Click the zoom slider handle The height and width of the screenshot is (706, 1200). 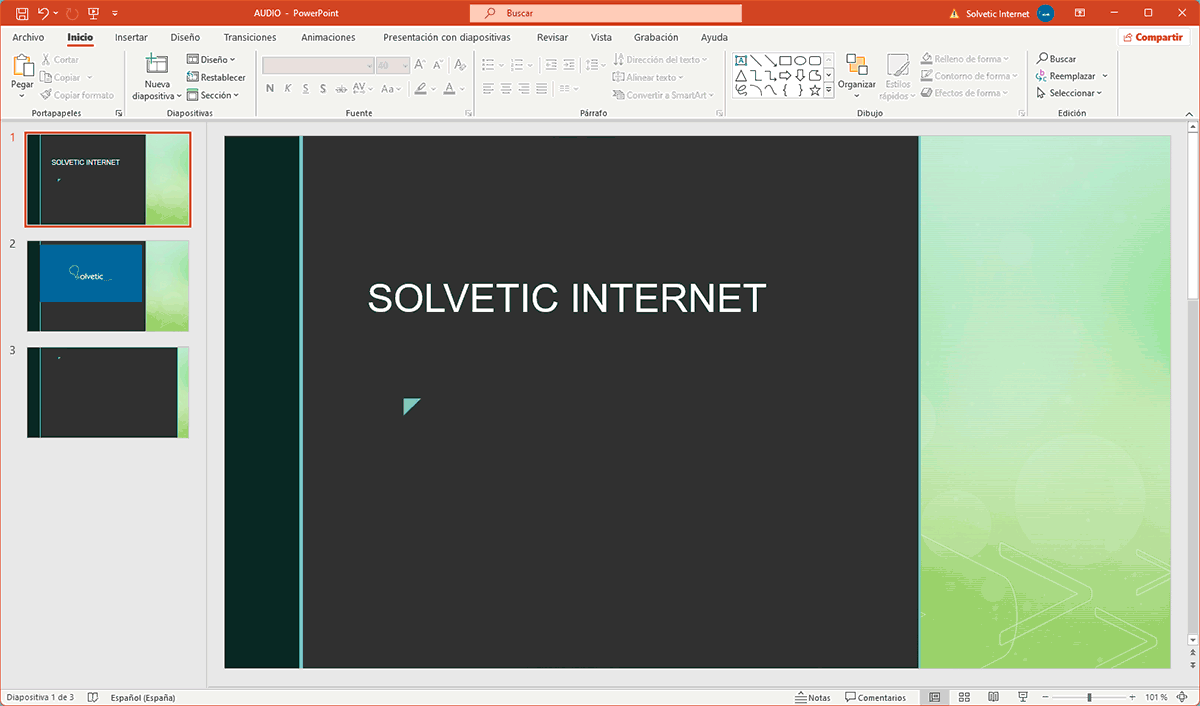tap(1088, 697)
